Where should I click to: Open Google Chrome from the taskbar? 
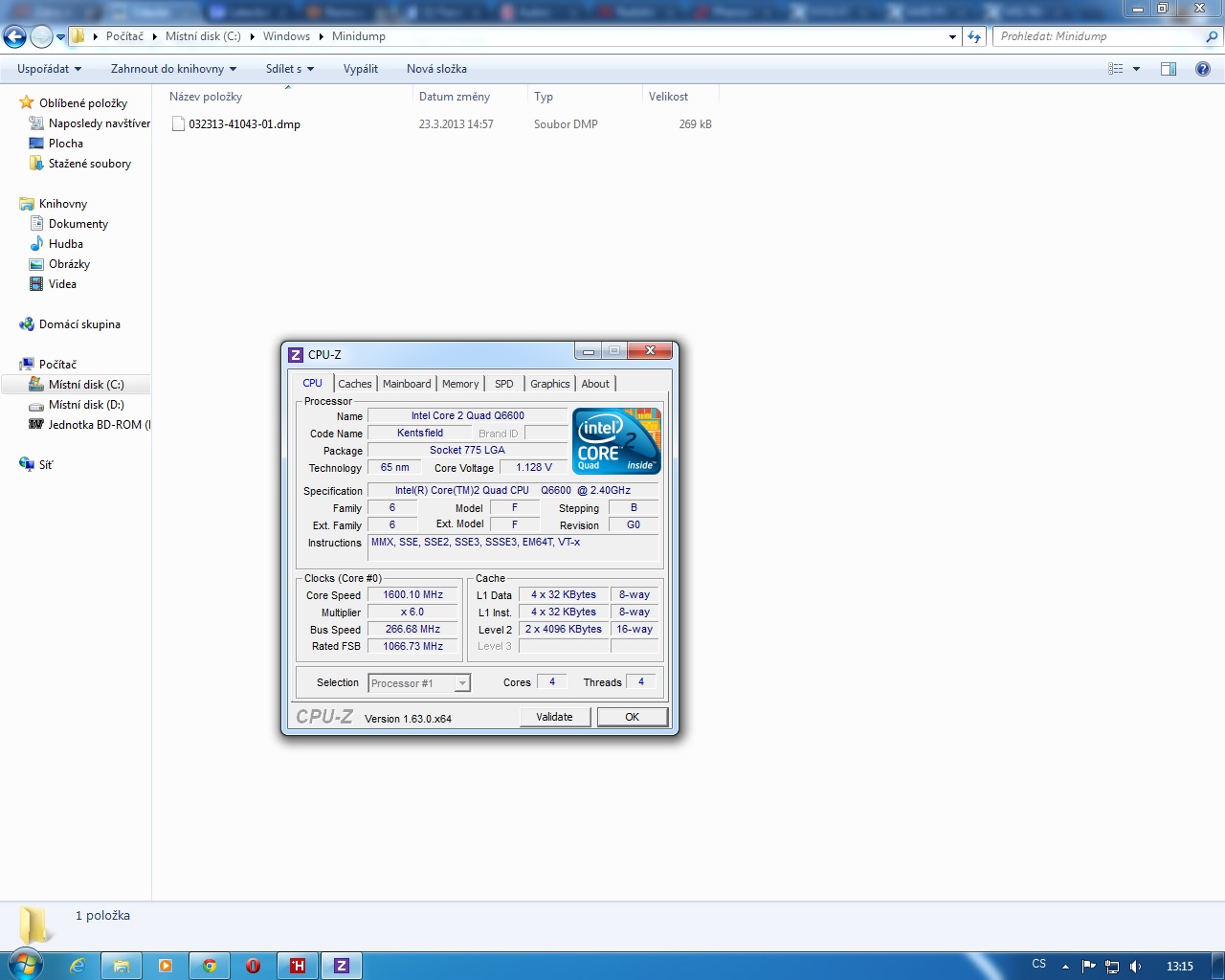point(210,966)
